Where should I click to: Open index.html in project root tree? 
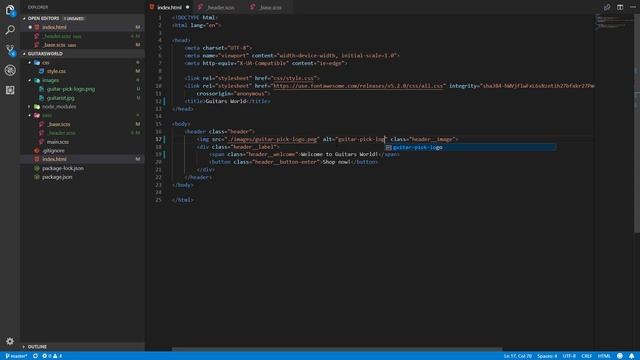click(x=54, y=159)
